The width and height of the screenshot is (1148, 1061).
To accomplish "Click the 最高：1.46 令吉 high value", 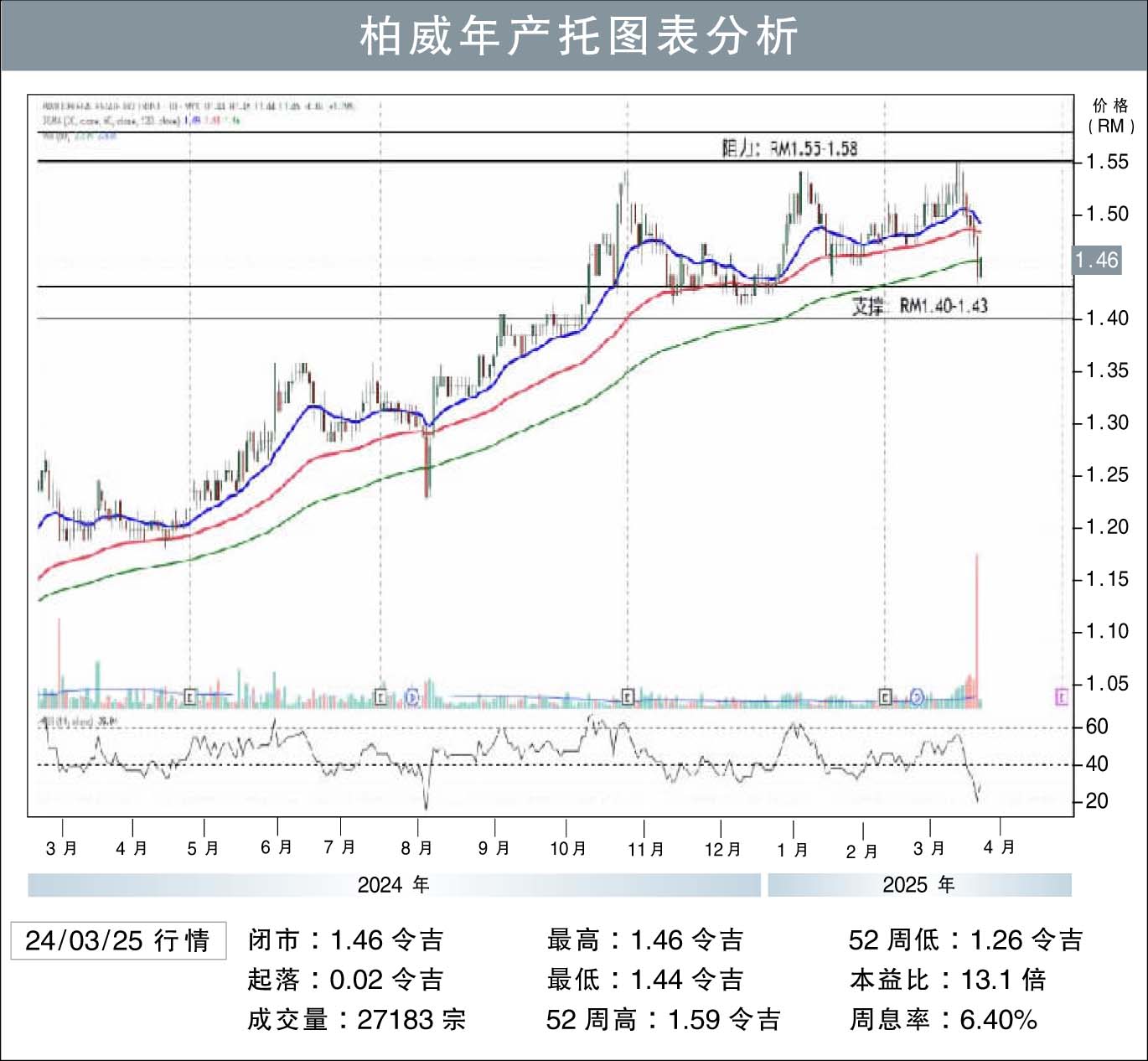I will point(645,940).
